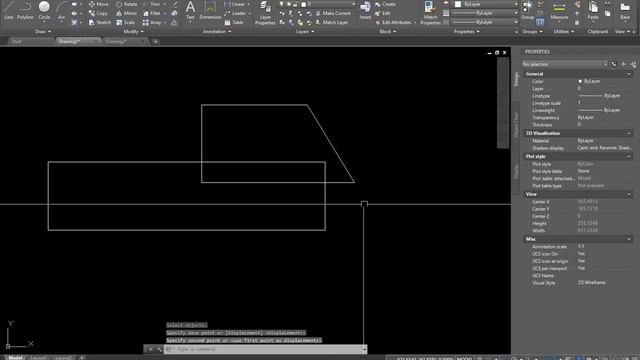Use the Mirror command
The image size is (640, 360).
coord(127,13)
